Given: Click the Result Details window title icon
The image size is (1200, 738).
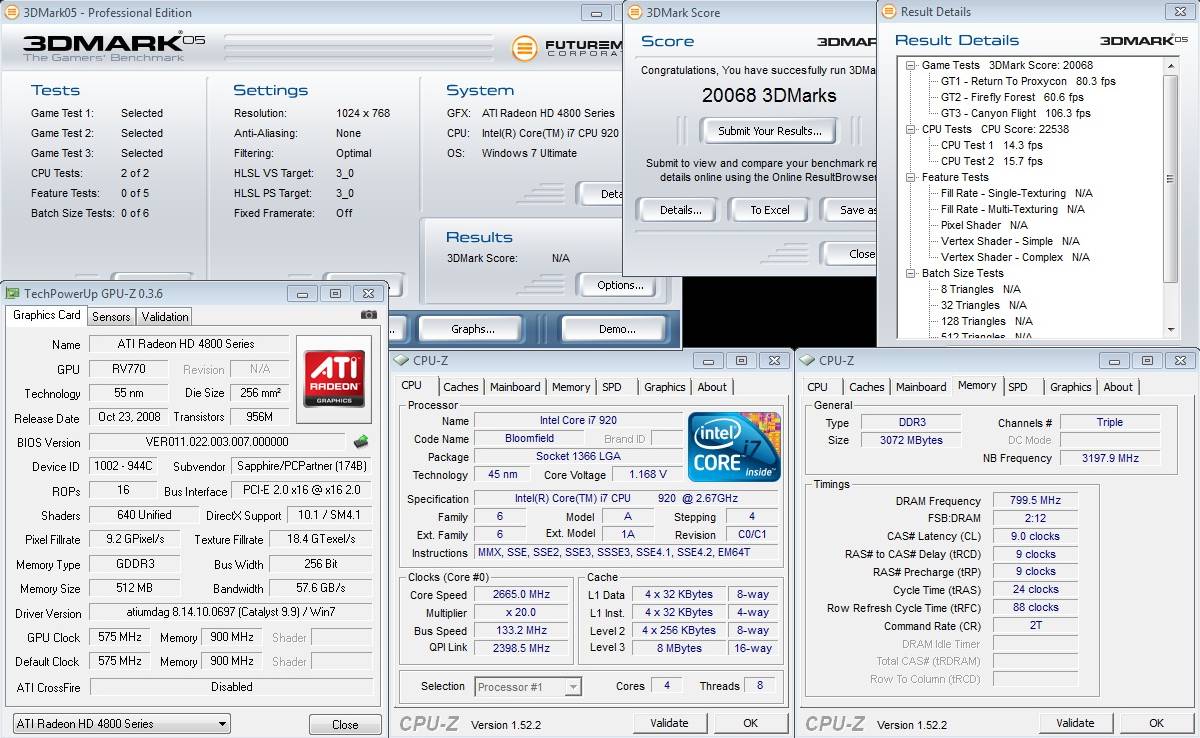Looking at the screenshot, I should [888, 12].
